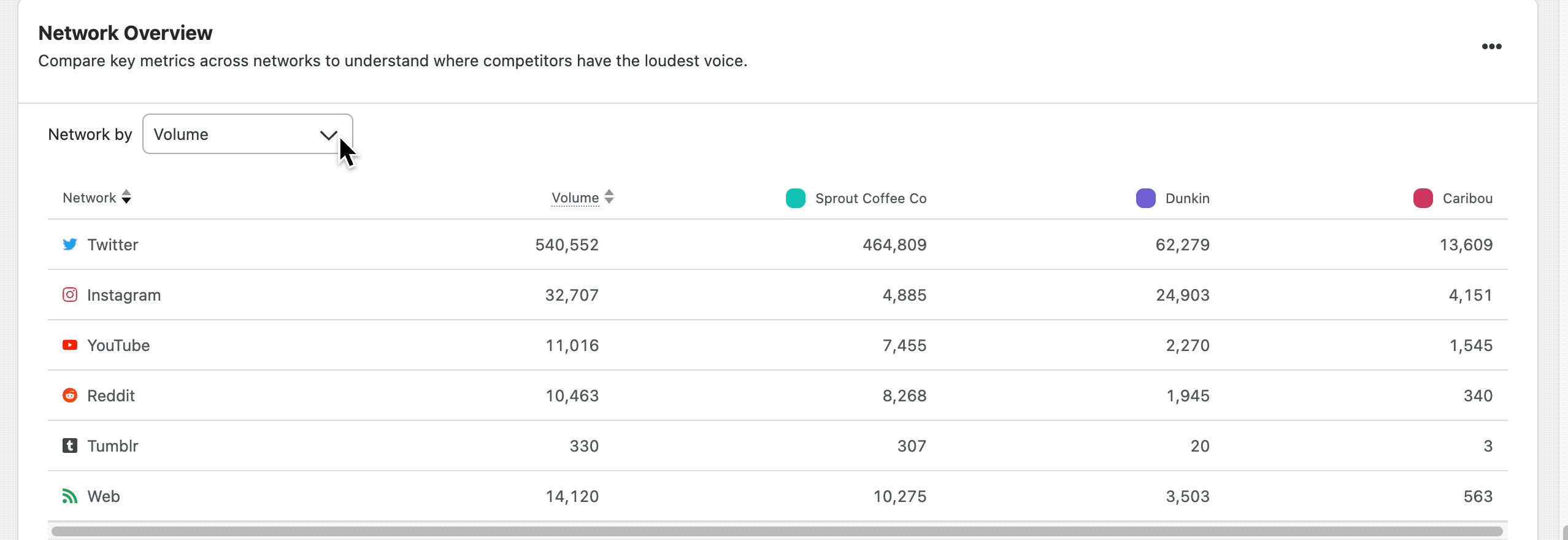The width and height of the screenshot is (1568, 540).
Task: Click Instagram Sprout value 4,885
Action: coord(904,295)
